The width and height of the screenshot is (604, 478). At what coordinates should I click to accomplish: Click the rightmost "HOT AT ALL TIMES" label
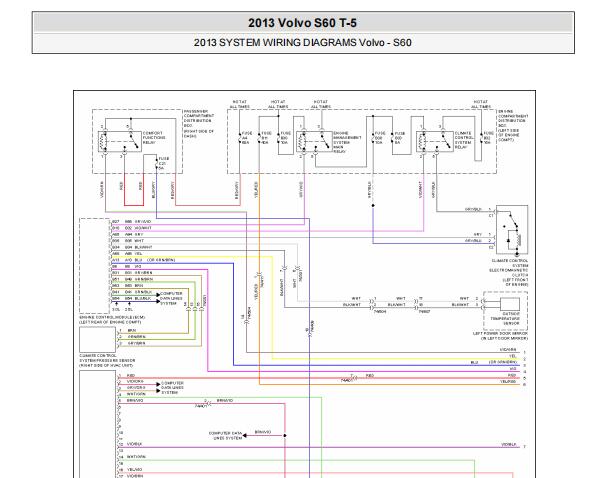pos(481,104)
